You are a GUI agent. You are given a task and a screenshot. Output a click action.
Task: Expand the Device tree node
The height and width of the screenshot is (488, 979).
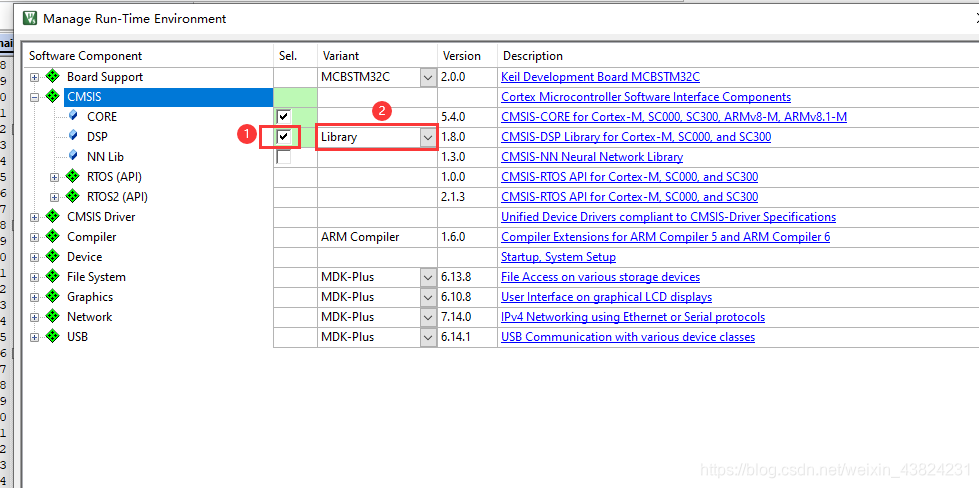click(34, 256)
